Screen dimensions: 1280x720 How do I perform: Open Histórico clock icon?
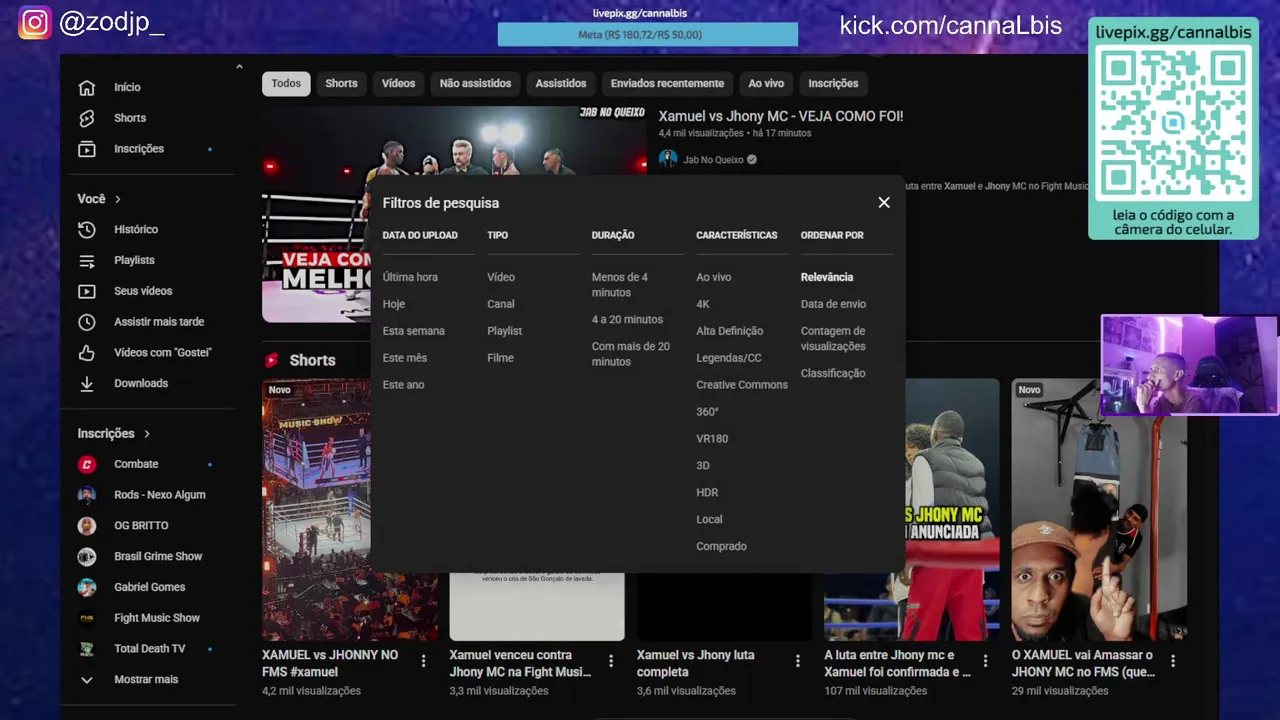coord(87,230)
